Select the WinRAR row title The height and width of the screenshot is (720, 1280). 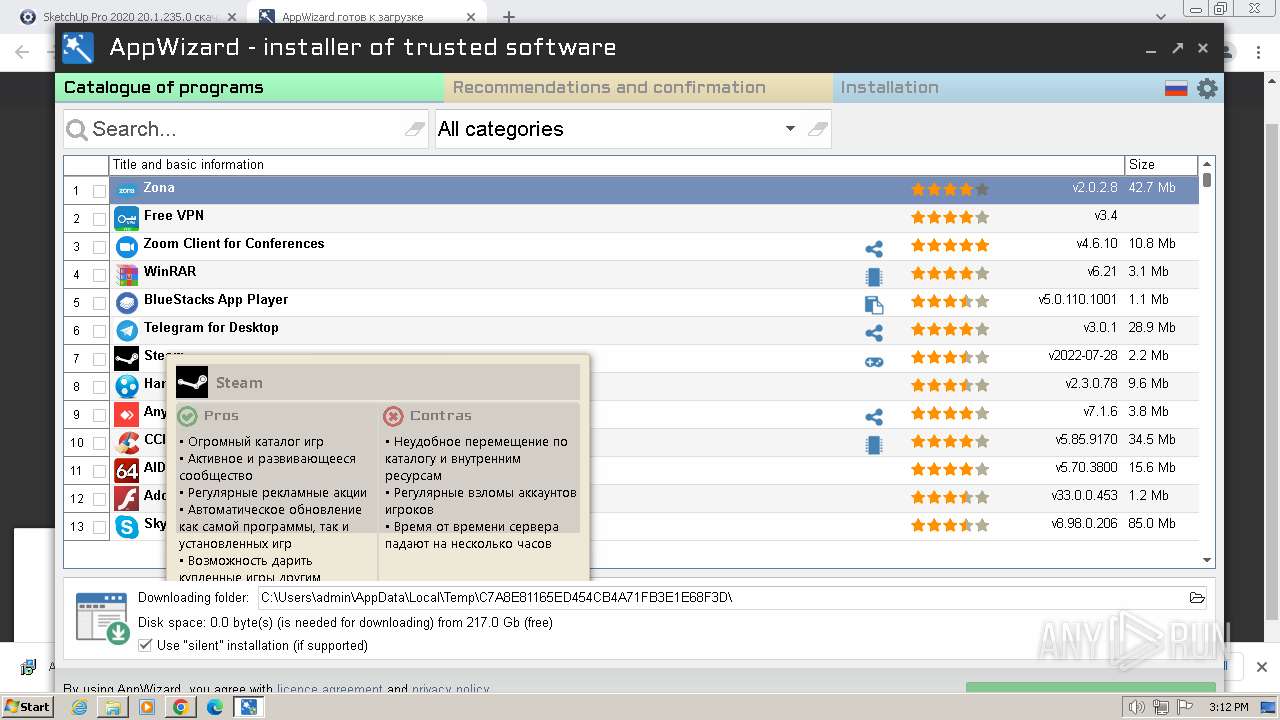(x=170, y=272)
